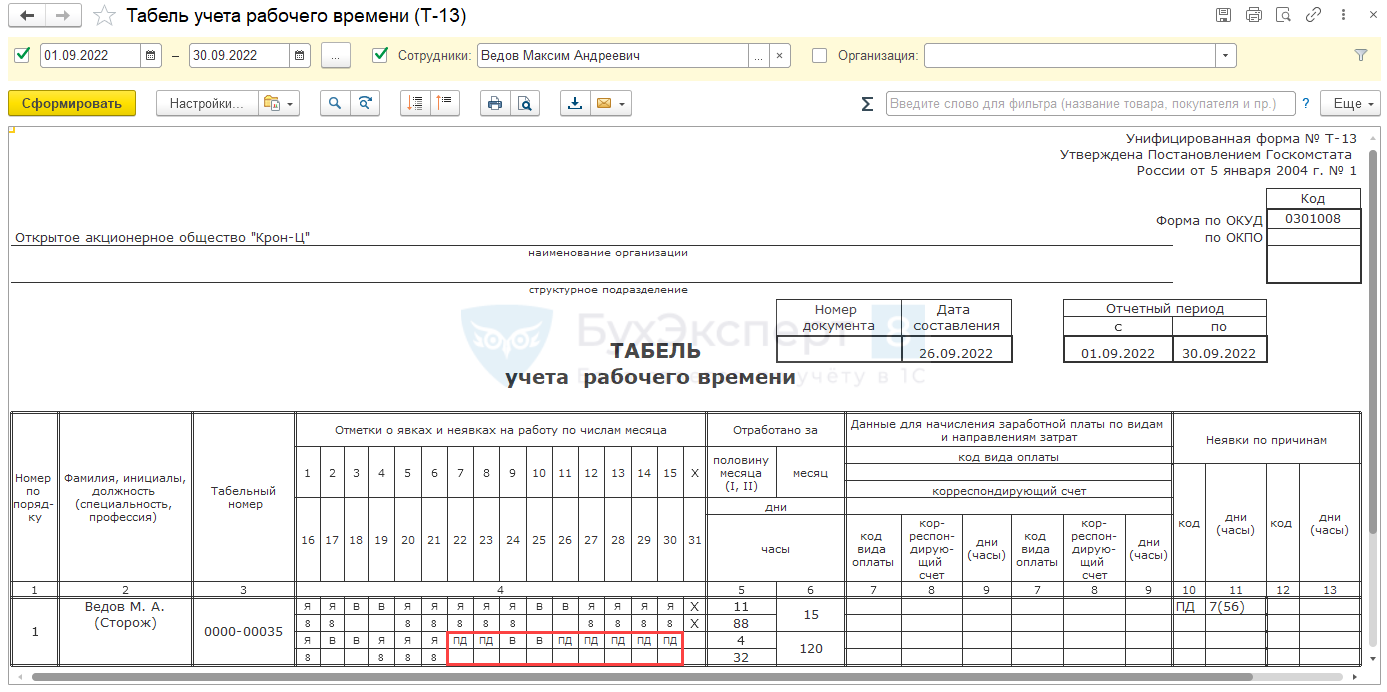
Task: Uncheck the period filter checkbox
Action: pos(23,55)
